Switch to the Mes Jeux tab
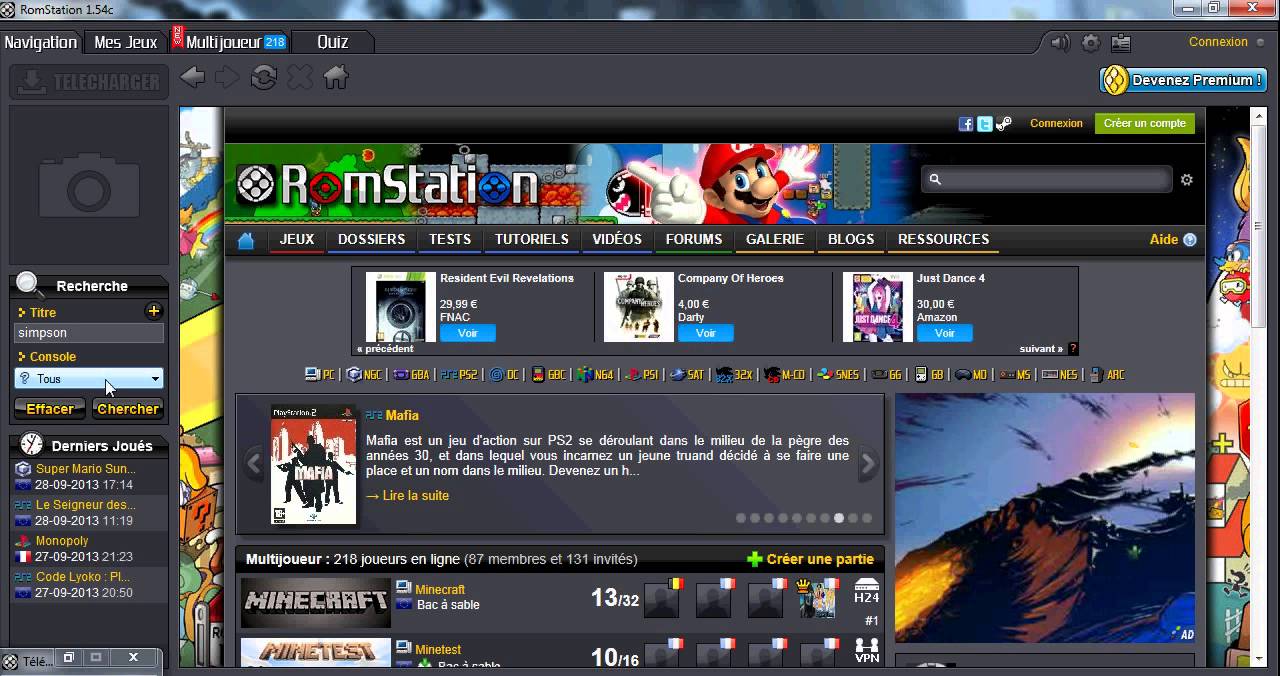The image size is (1280, 676). click(126, 42)
